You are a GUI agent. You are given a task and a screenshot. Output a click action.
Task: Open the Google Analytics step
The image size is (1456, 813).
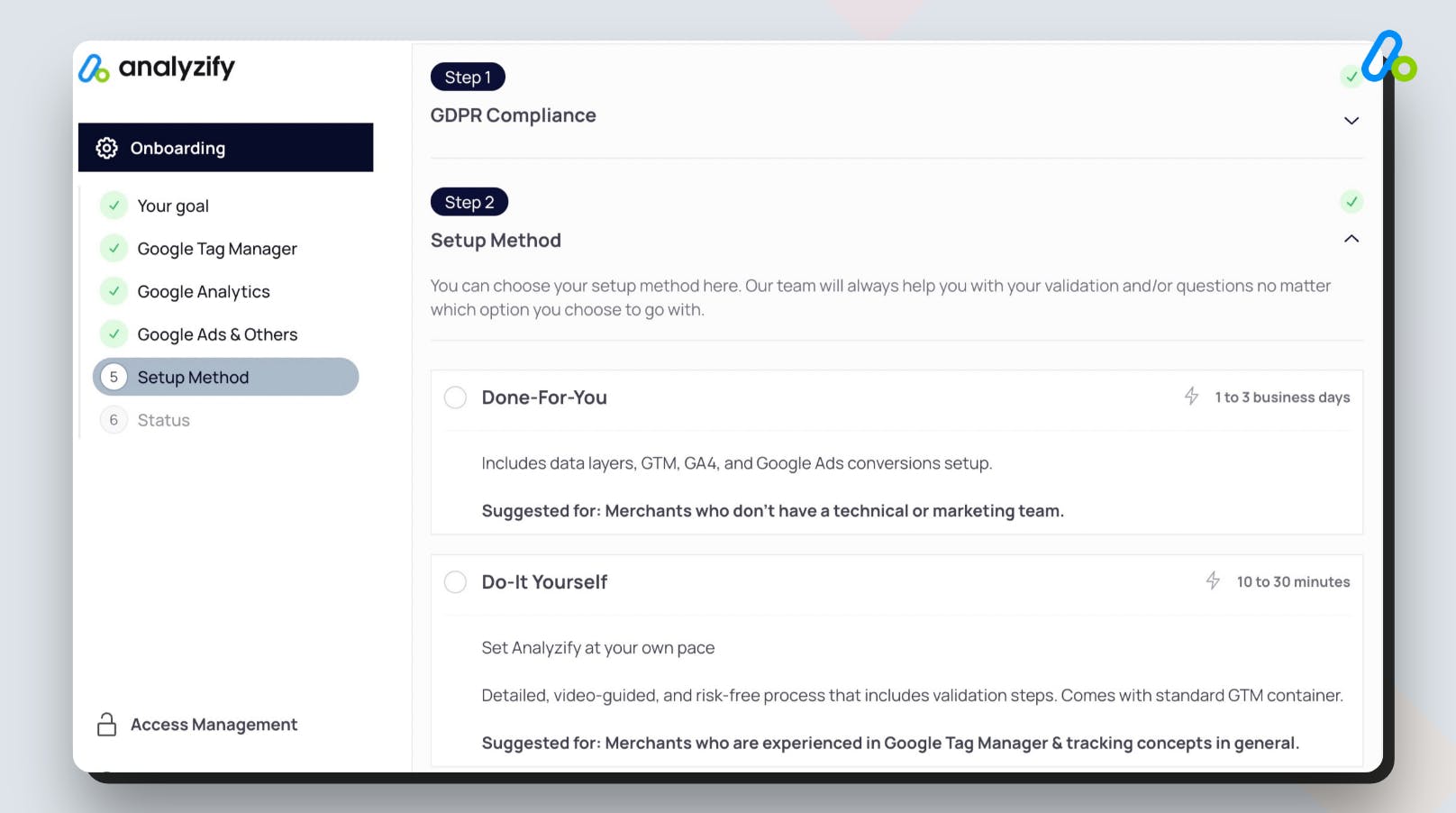tap(203, 292)
